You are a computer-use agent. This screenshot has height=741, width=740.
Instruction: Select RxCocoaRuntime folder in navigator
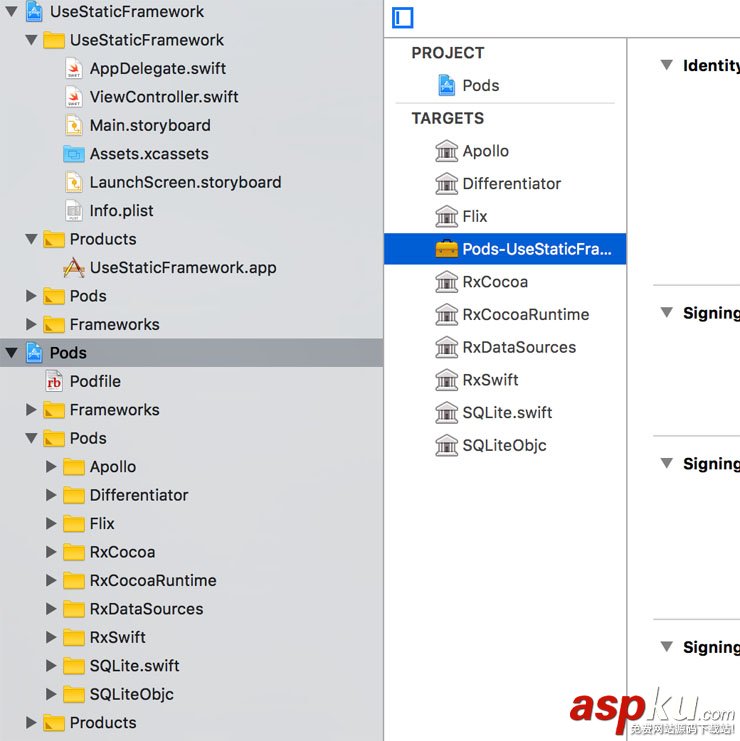tap(153, 580)
